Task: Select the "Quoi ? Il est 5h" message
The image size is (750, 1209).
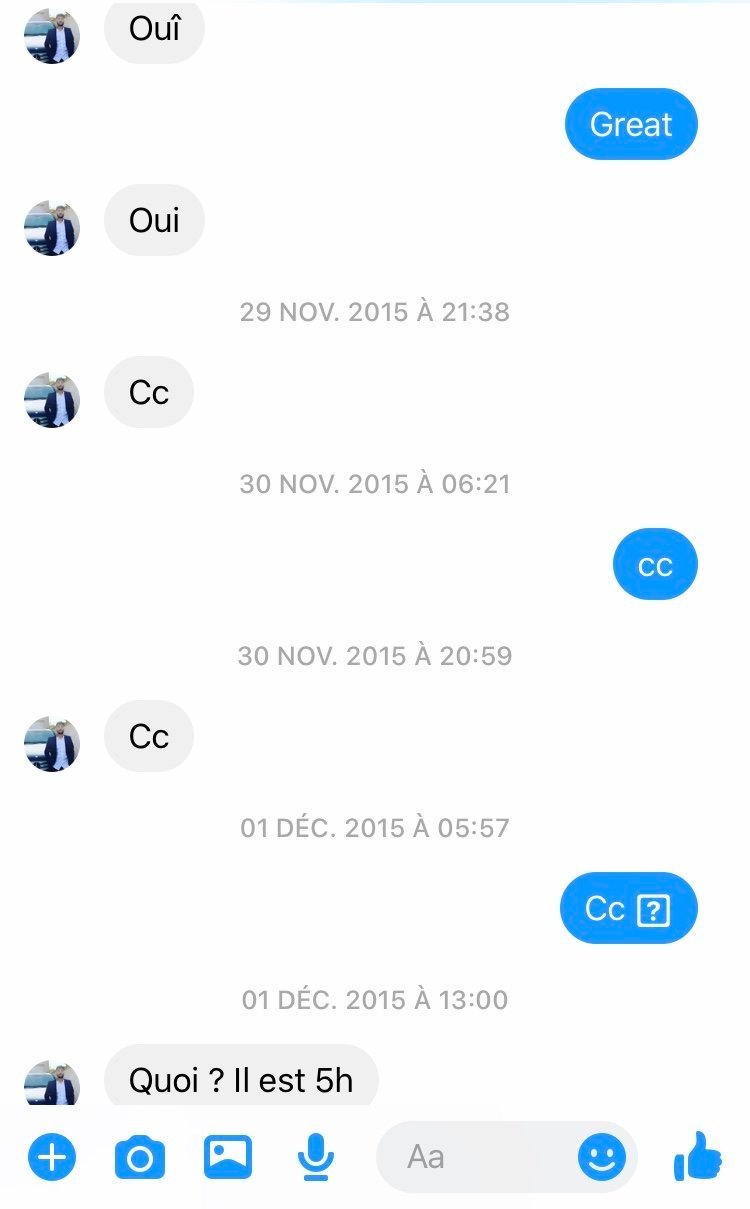Action: [241, 1076]
